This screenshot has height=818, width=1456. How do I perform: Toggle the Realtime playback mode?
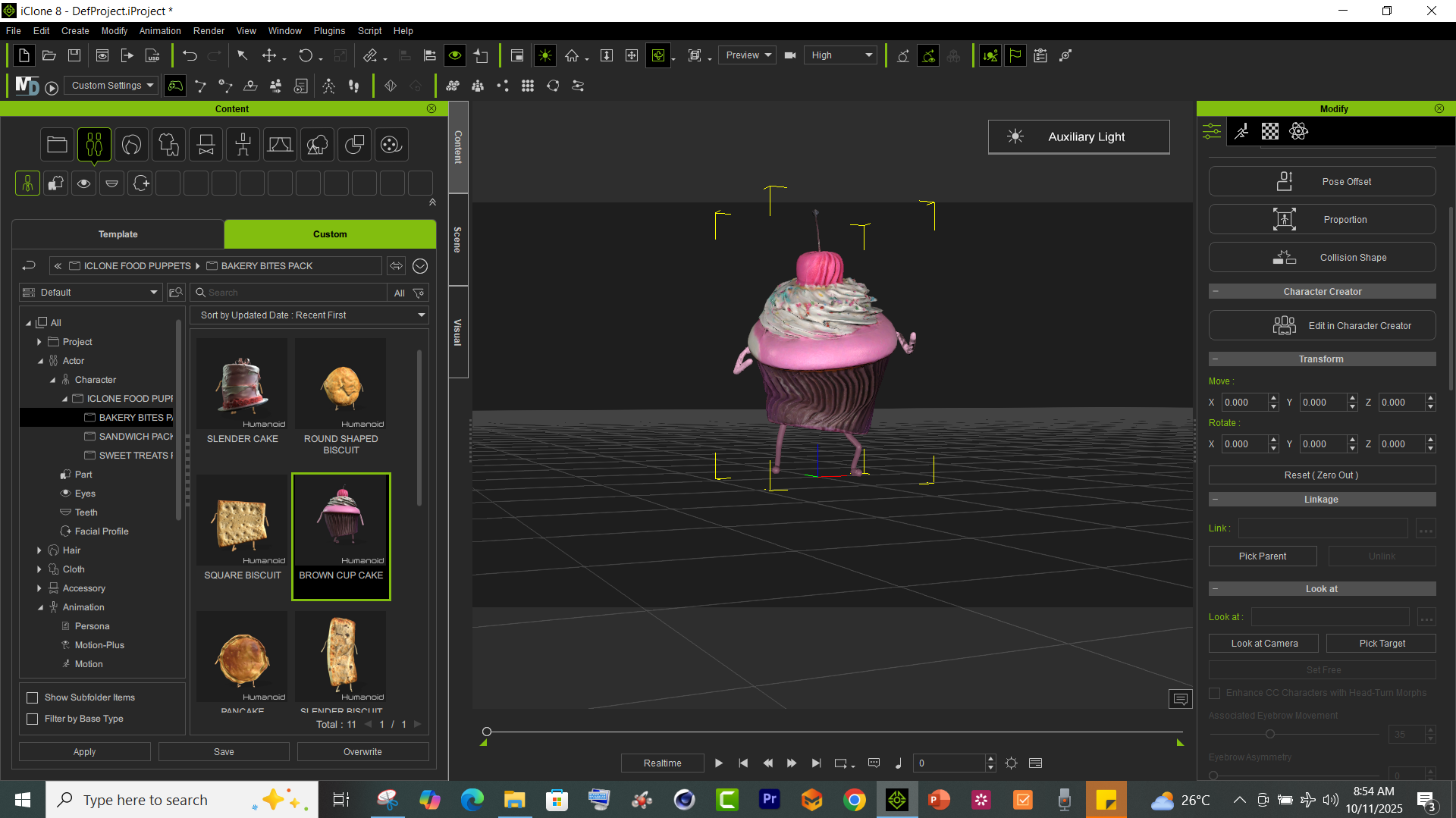(662, 763)
